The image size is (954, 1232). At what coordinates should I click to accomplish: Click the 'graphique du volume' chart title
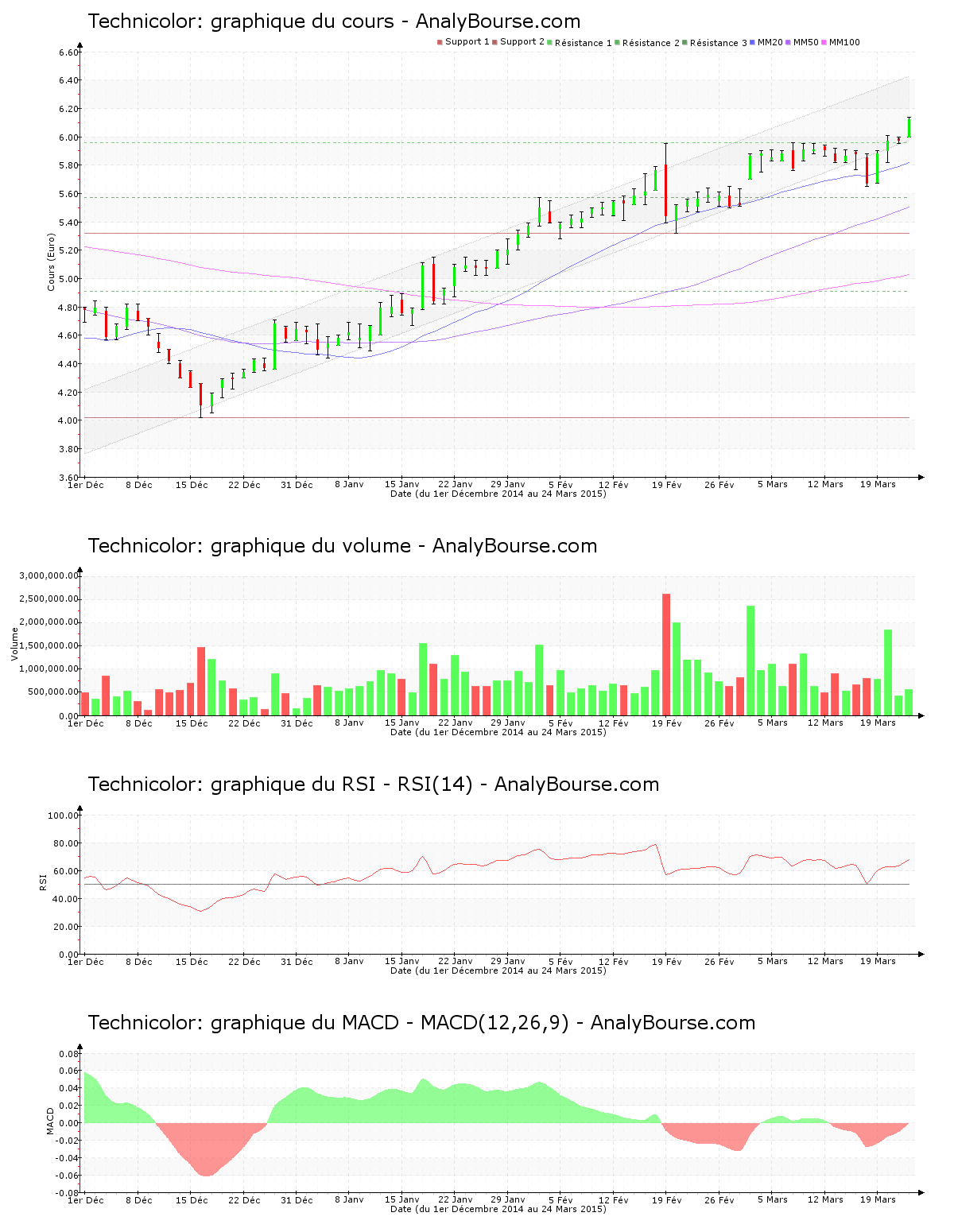[x=342, y=546]
